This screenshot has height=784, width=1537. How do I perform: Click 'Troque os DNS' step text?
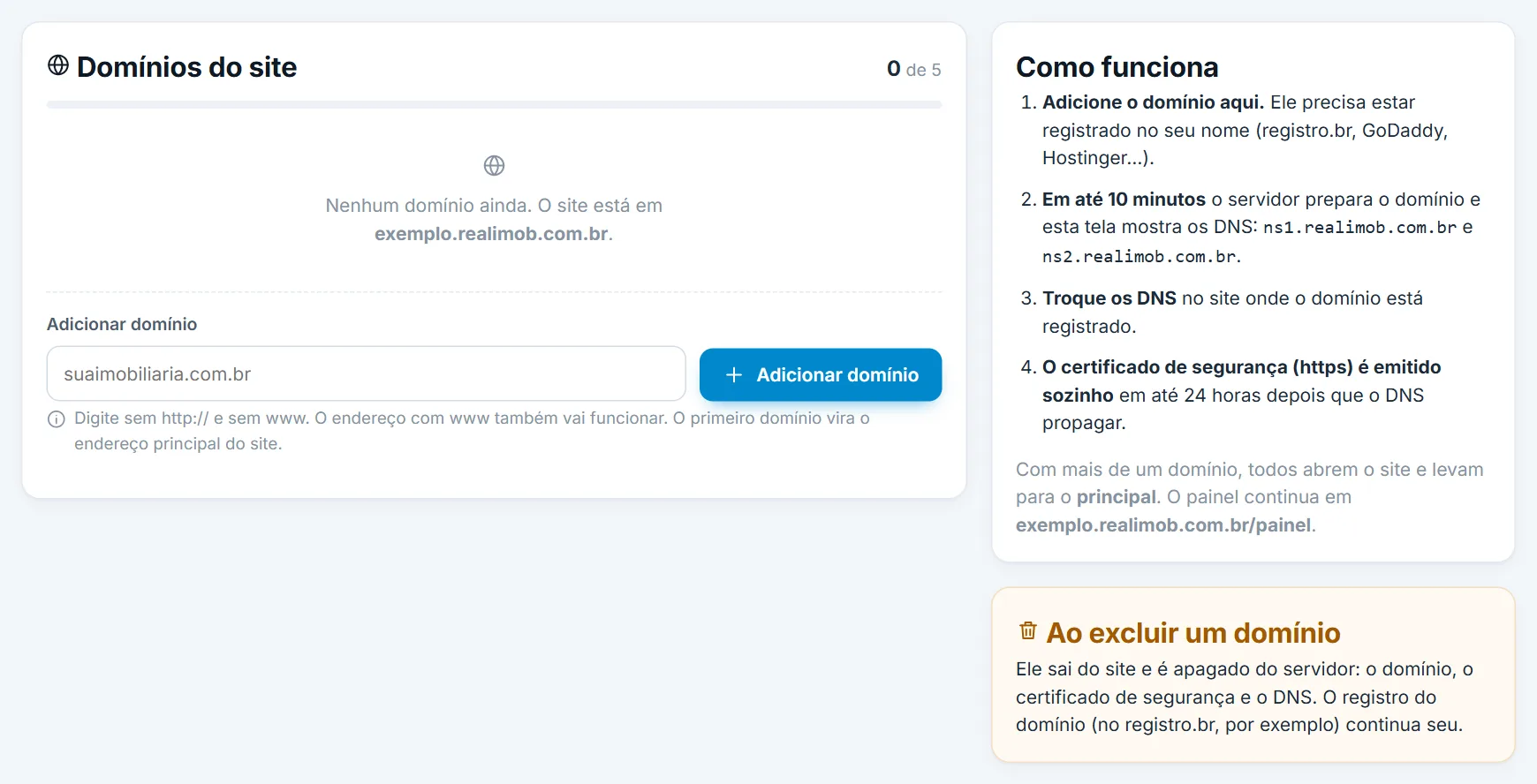pyautogui.click(x=1109, y=298)
